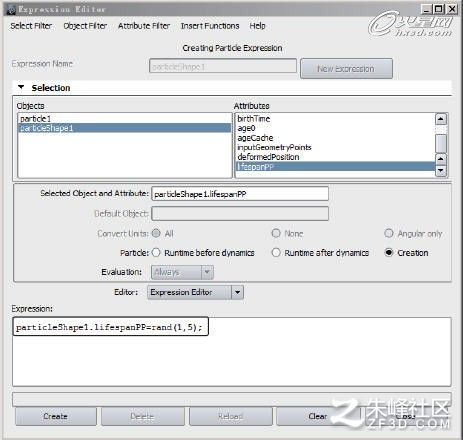
Task: Select Runtime after dynamics radio button
Action: 276,253
